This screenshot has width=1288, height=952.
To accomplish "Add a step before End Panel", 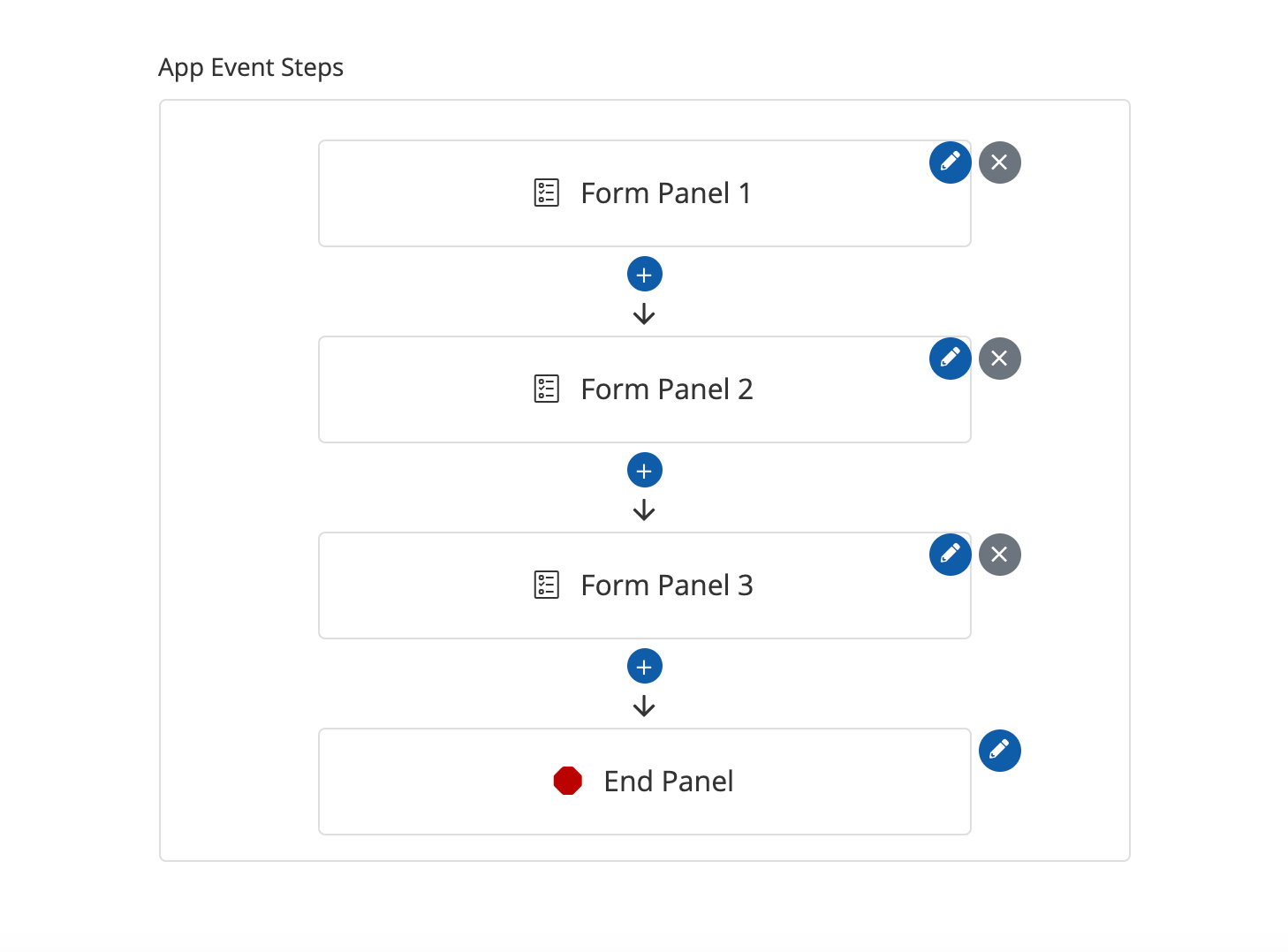I will coord(644,667).
